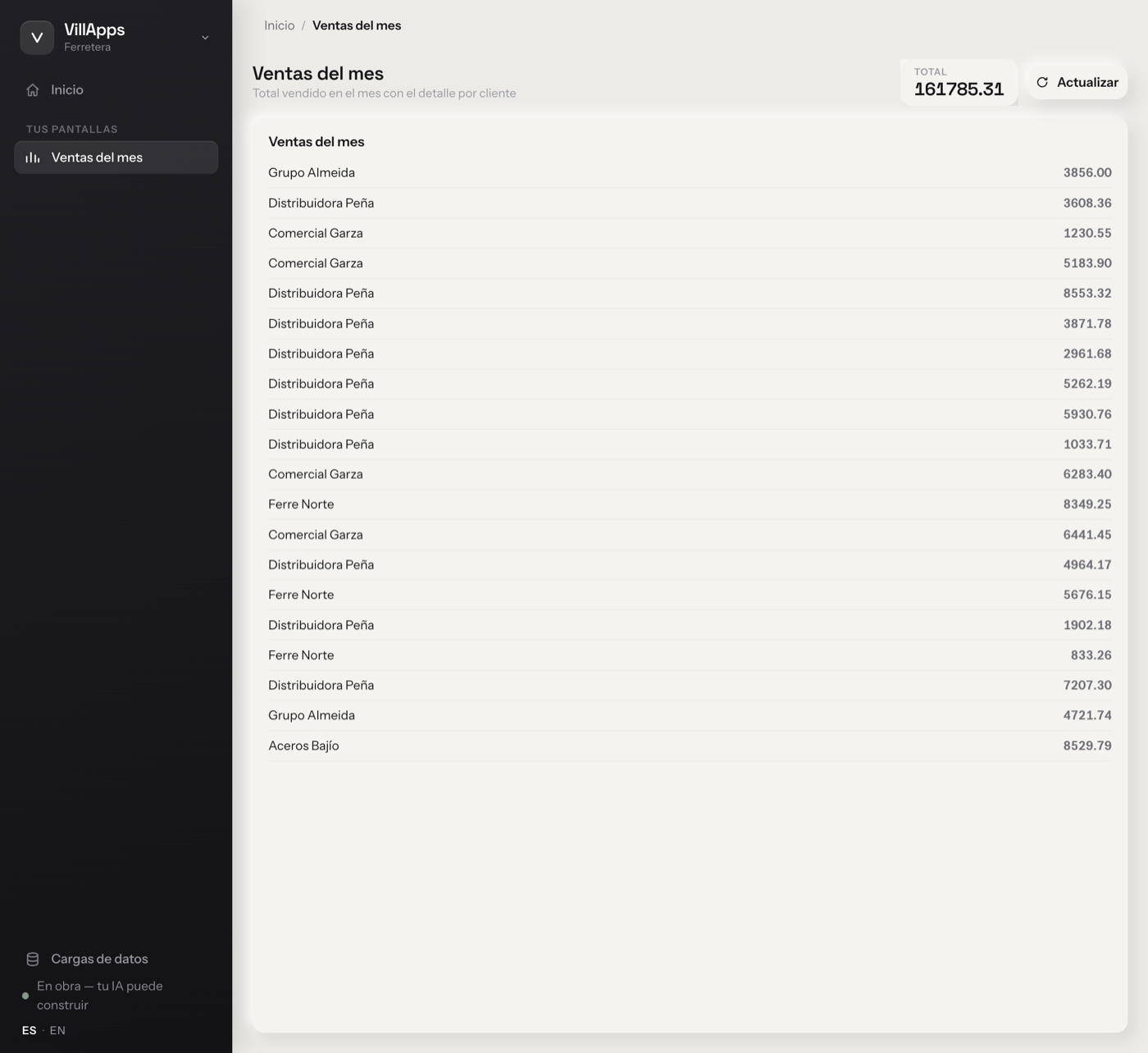Open Inicio label in the sidebar
This screenshot has width=1148, height=1053.
pos(67,90)
